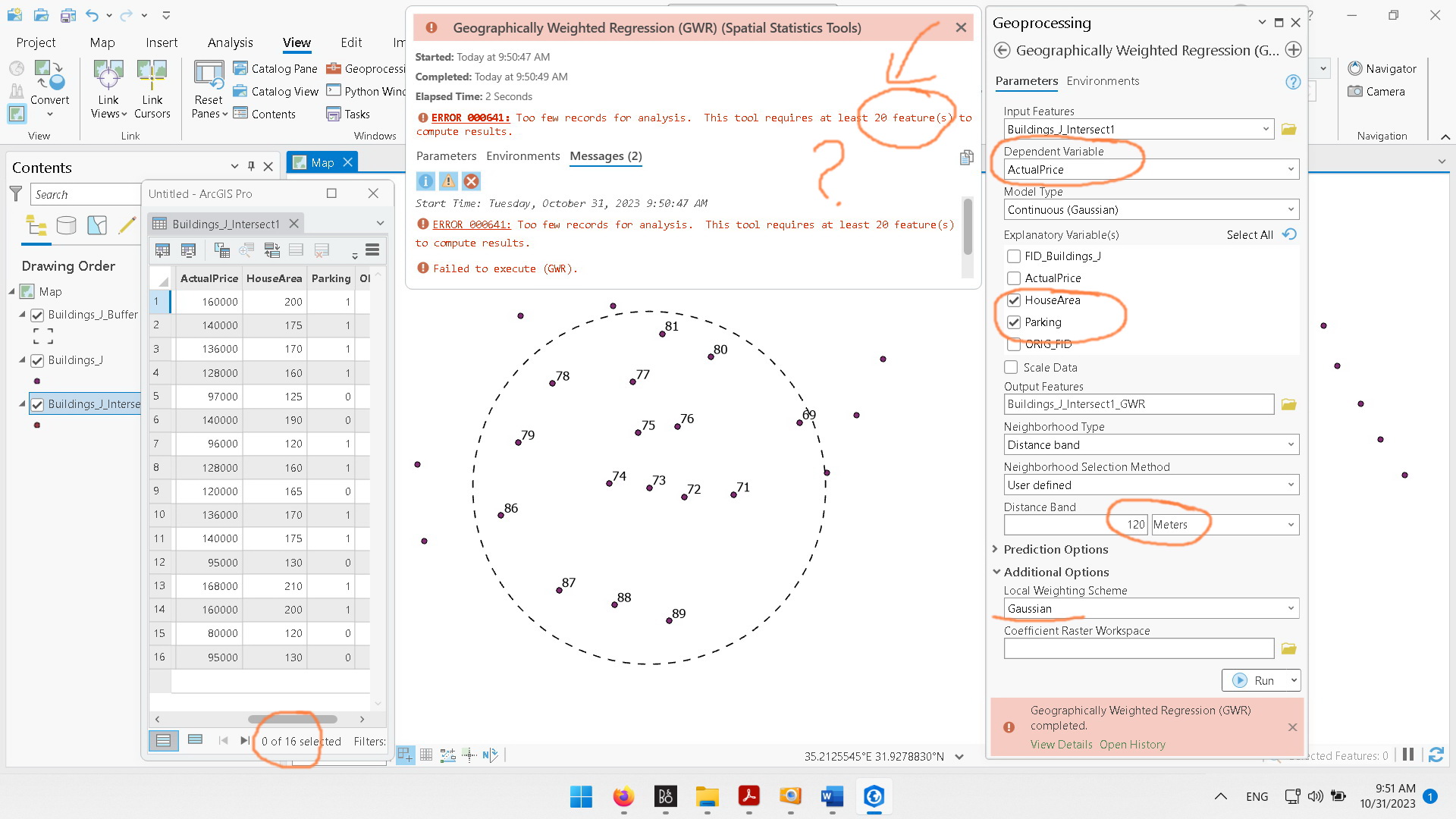Click the Open History link
The height and width of the screenshot is (819, 1456).
[1132, 745]
